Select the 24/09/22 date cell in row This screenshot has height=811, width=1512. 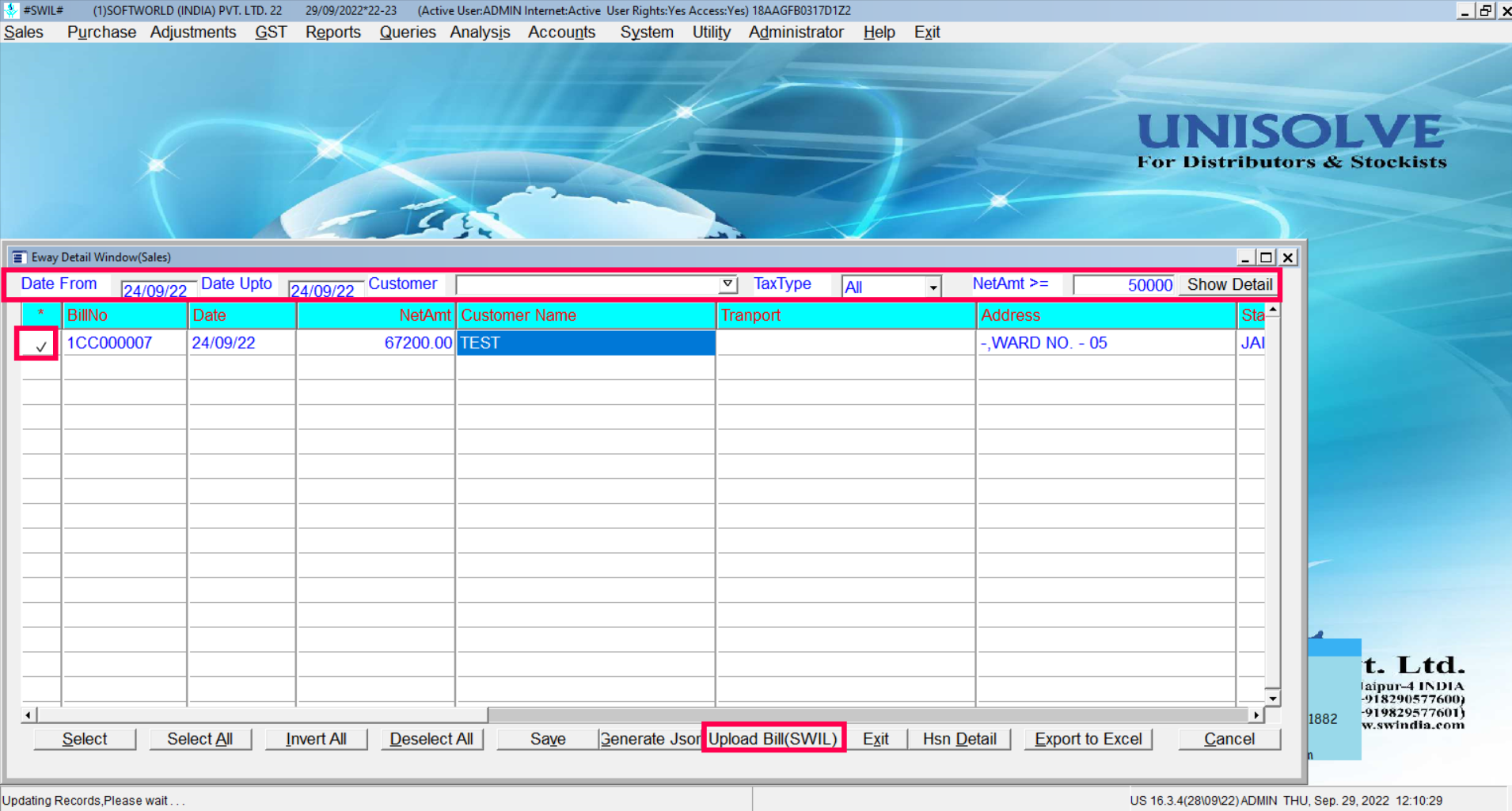(x=242, y=343)
